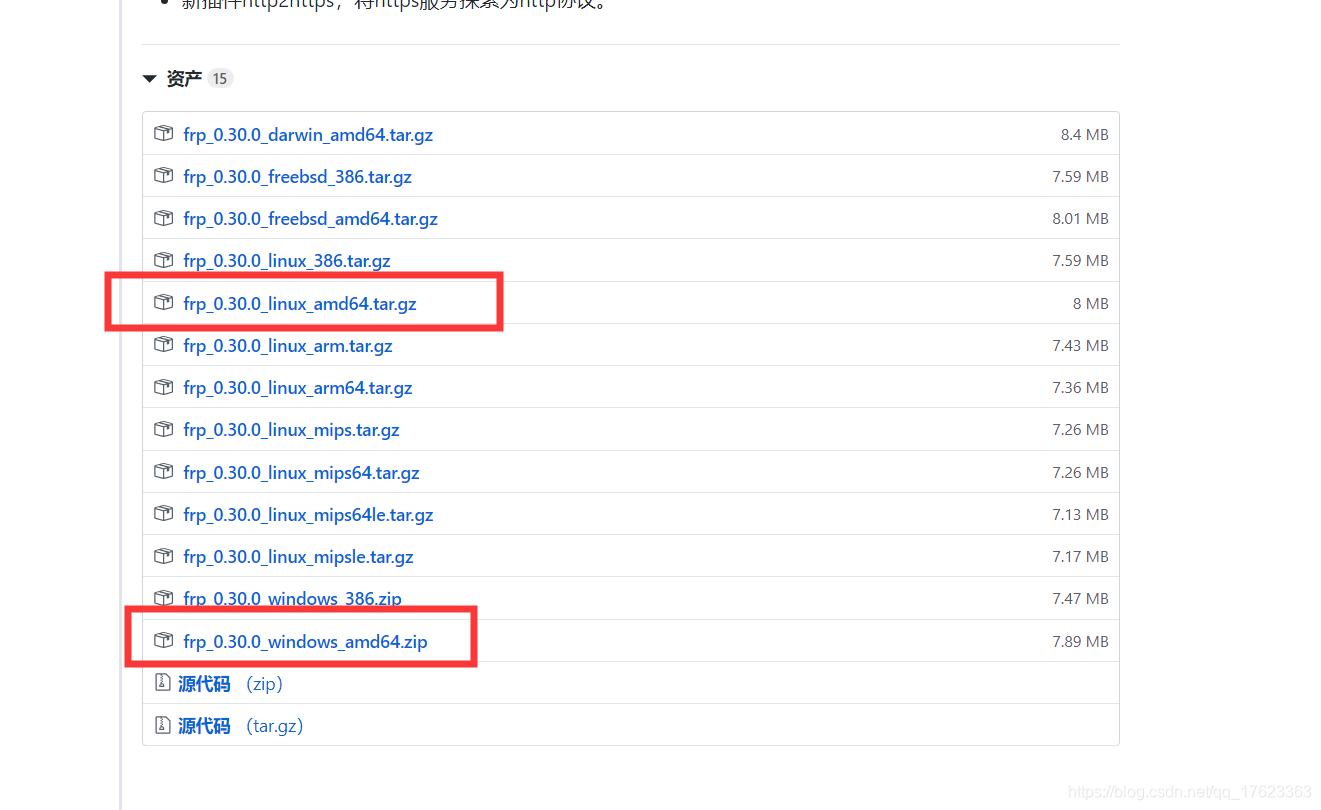Download frp_0.30.0_windows_amd64.zip

[x=306, y=641]
